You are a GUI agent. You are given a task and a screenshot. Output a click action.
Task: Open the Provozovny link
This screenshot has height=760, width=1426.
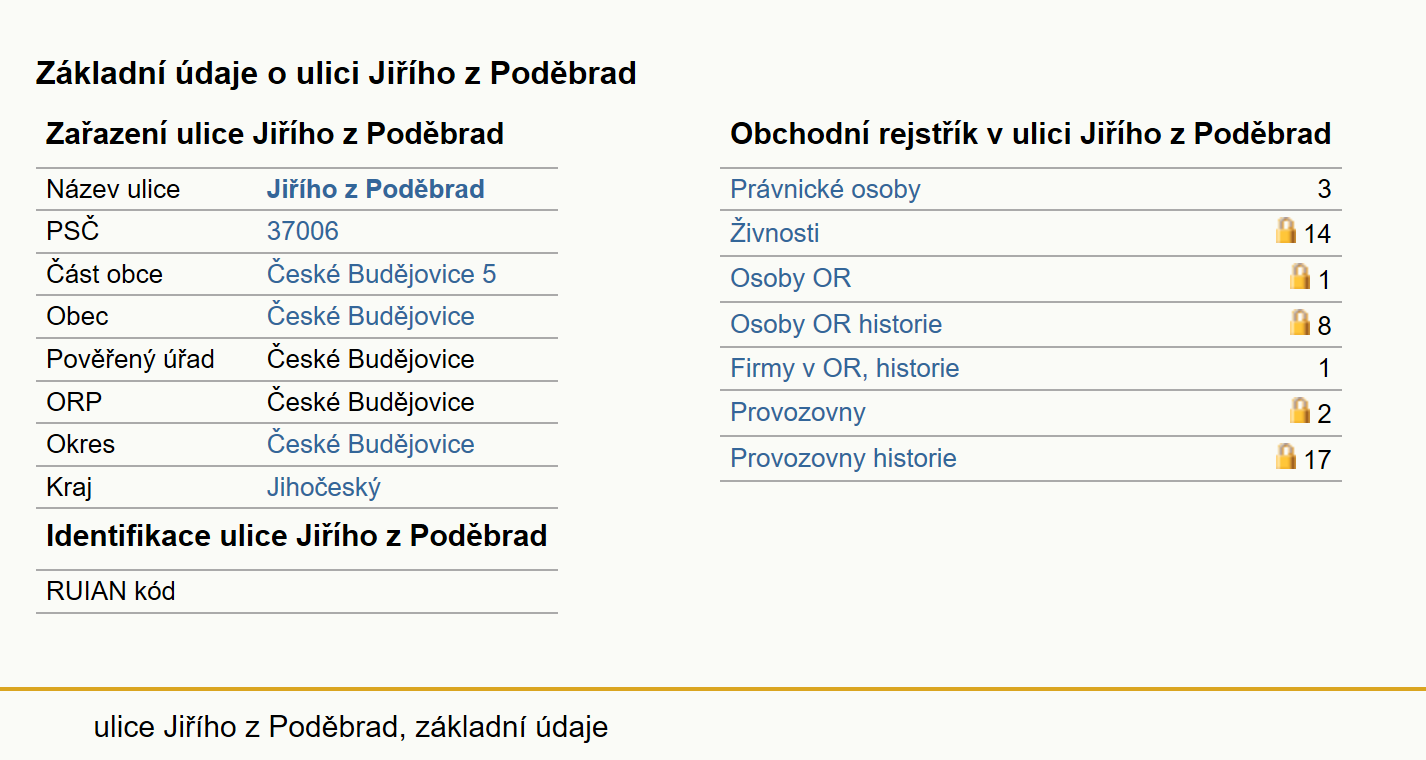coord(798,412)
